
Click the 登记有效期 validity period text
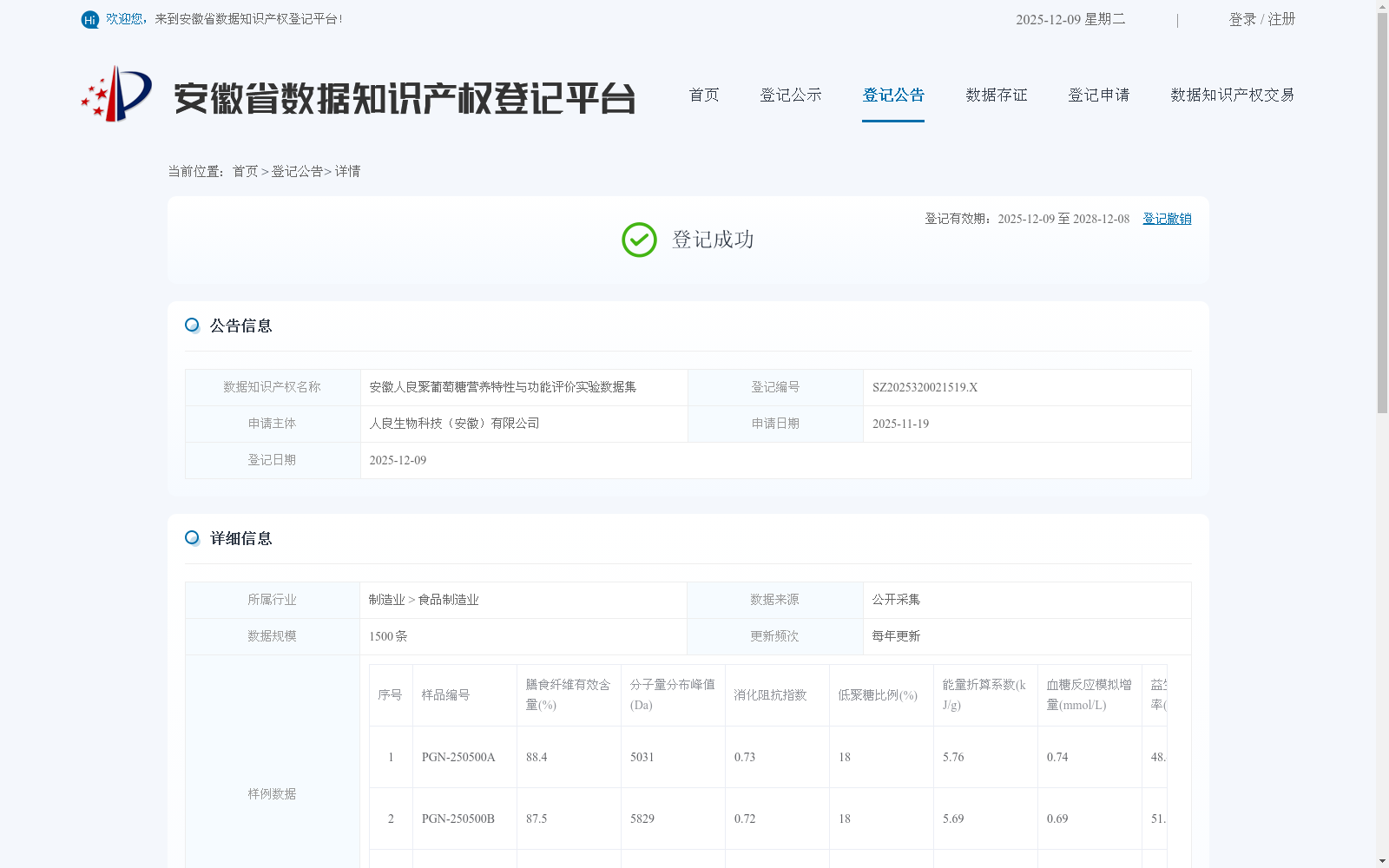point(1027,219)
